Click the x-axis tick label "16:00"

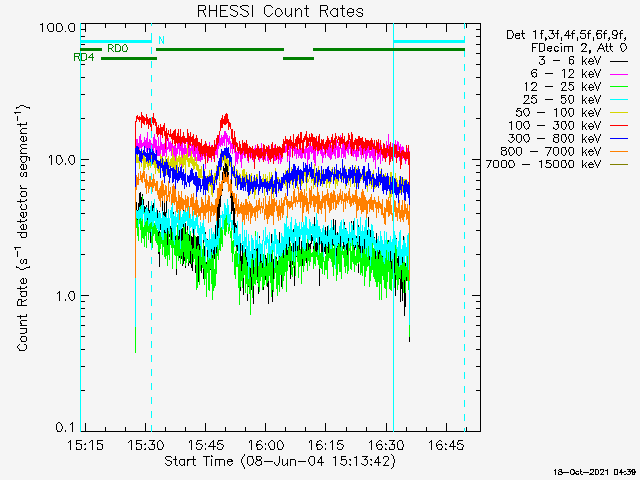click(x=266, y=445)
